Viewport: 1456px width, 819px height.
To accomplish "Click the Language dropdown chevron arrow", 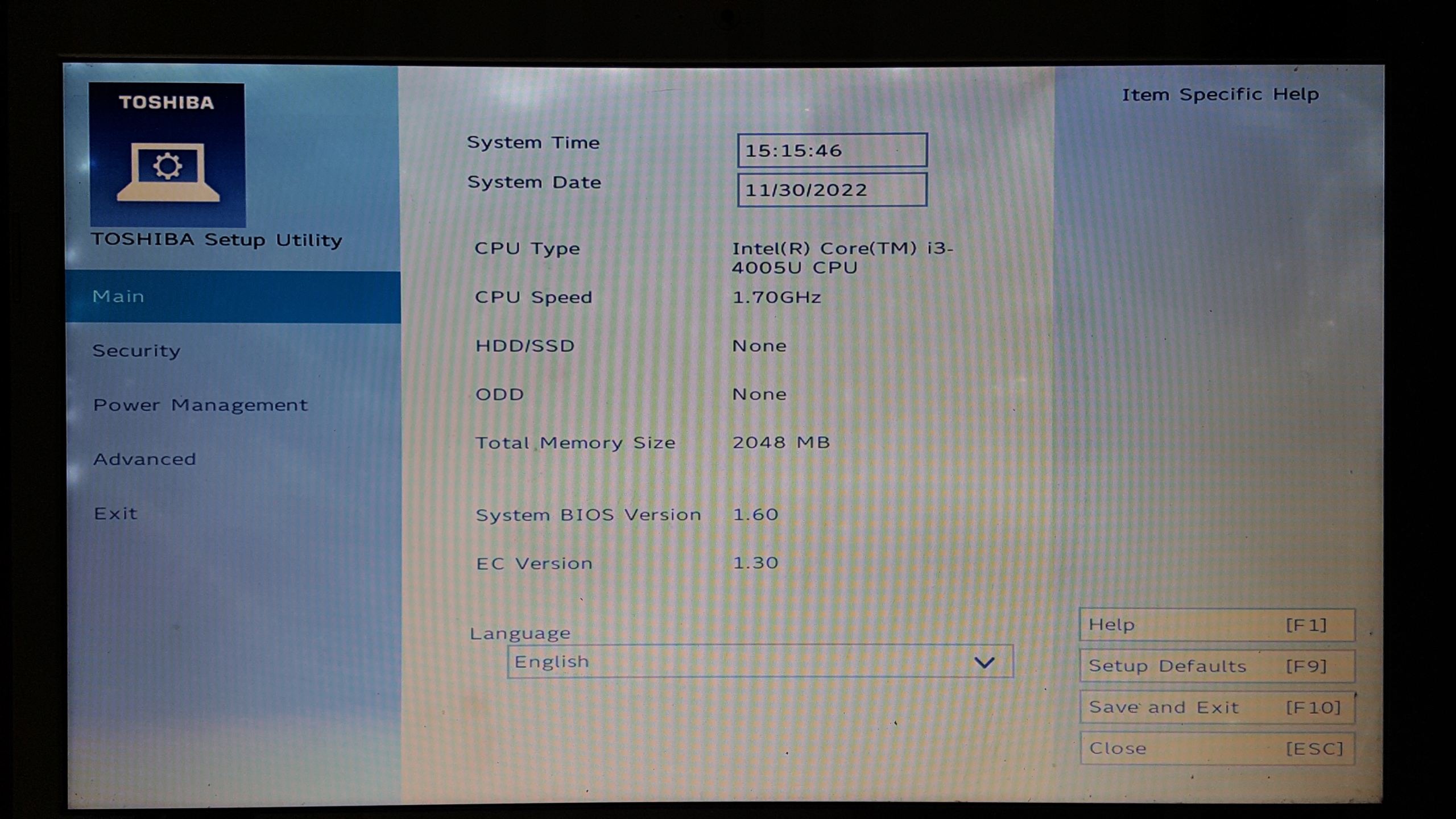I will coord(984,662).
